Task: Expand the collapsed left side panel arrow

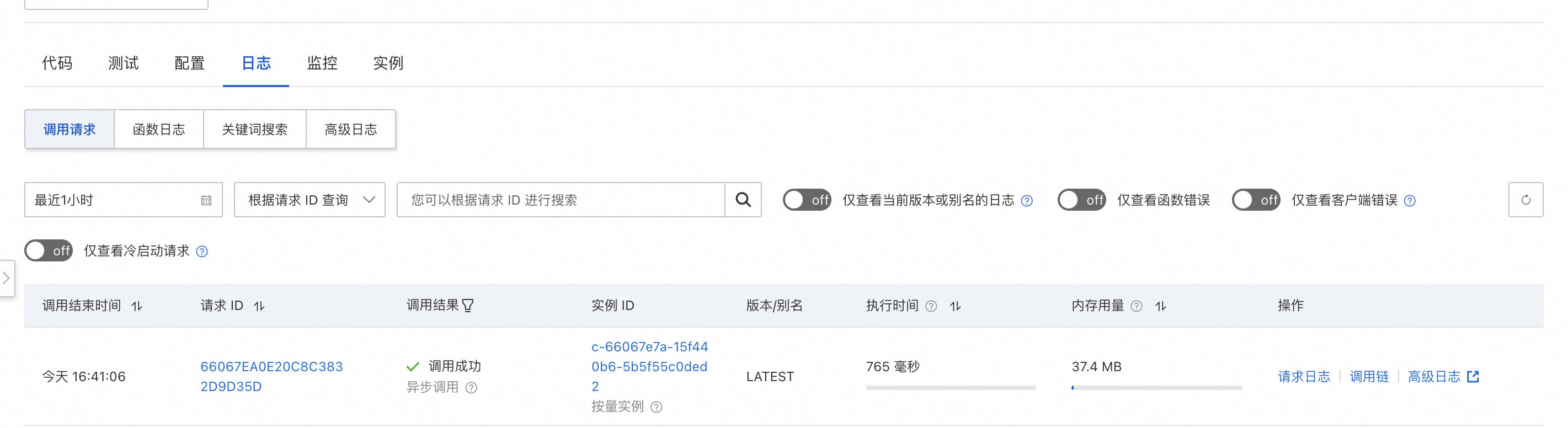Action: click(6, 278)
